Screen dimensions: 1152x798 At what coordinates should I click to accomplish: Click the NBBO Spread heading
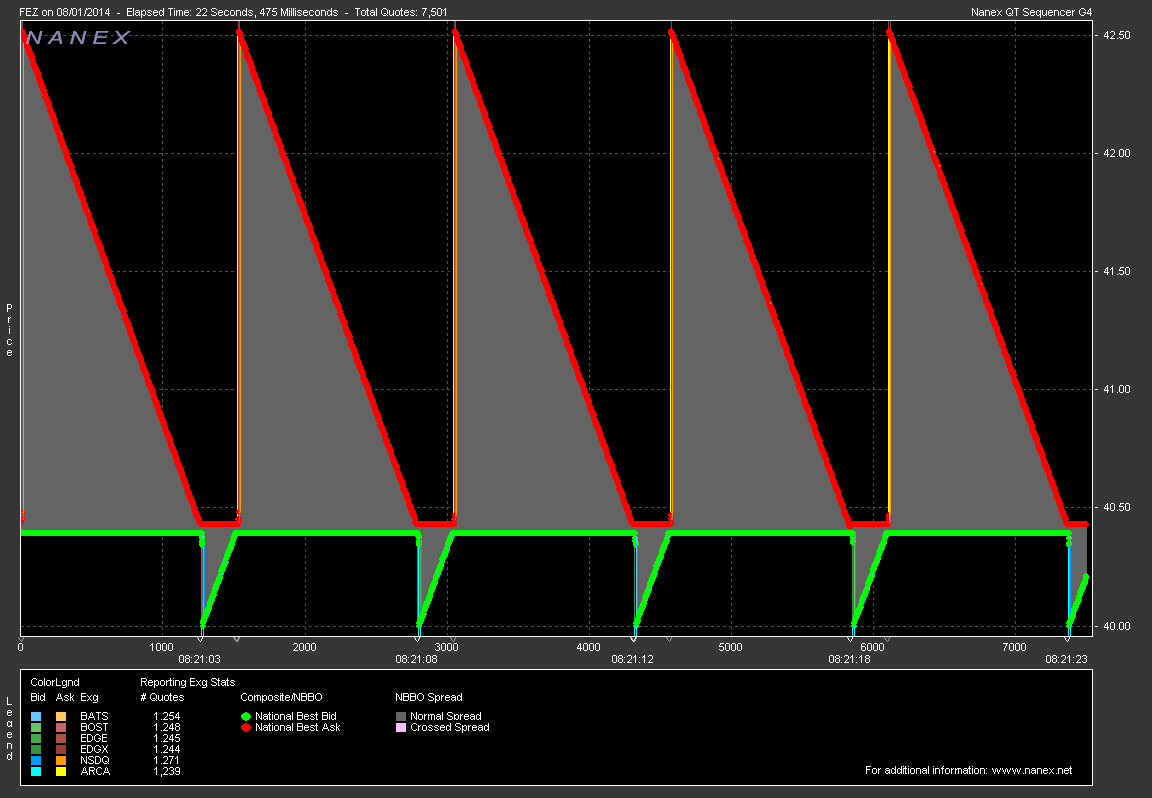(x=429, y=697)
